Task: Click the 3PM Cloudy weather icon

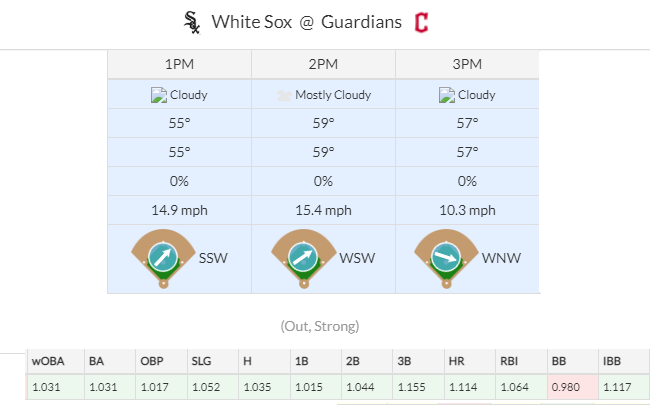Action: point(446,95)
